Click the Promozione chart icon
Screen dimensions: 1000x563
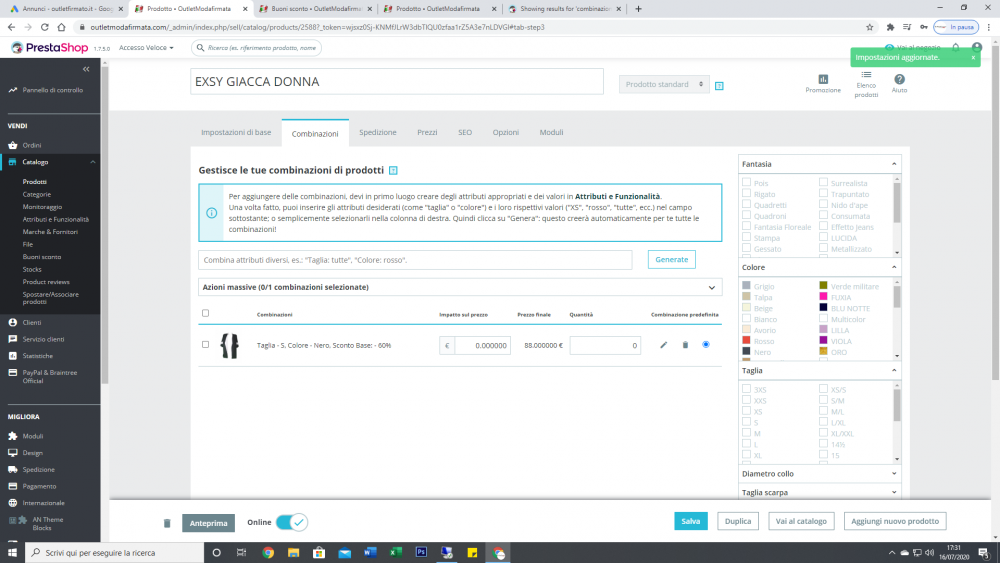[823, 79]
